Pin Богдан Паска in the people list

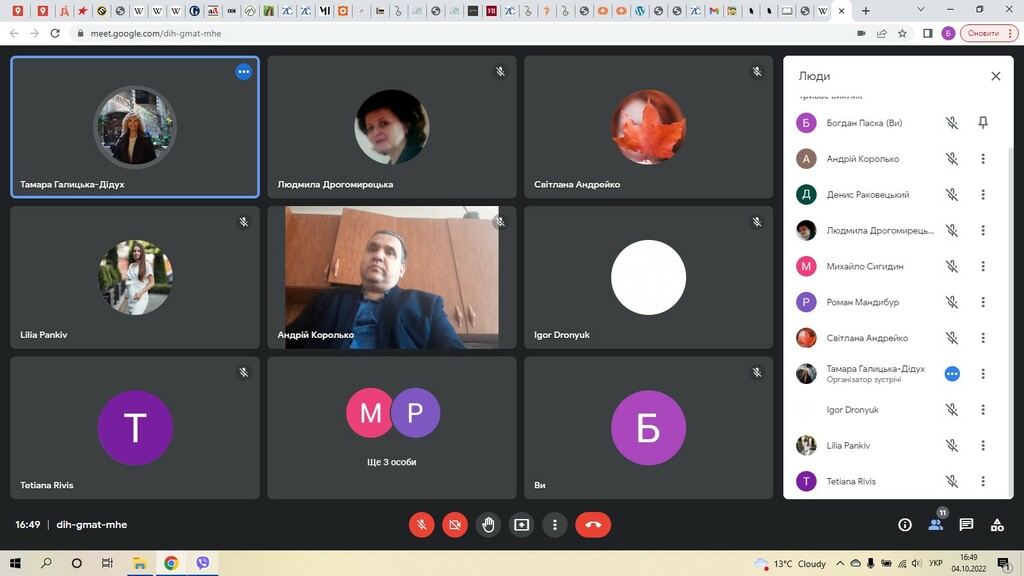click(x=983, y=123)
